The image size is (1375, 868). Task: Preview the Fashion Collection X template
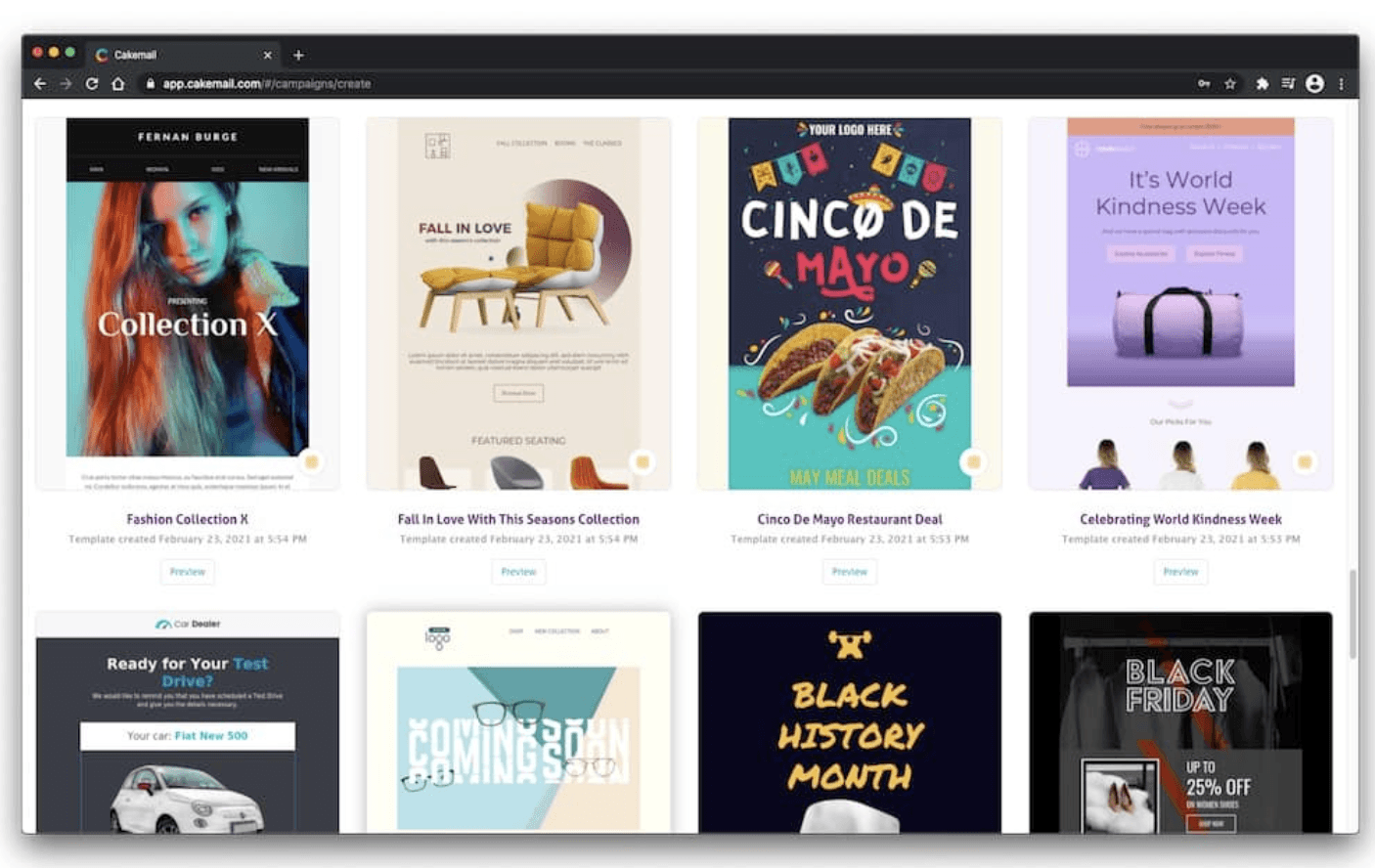coord(188,572)
